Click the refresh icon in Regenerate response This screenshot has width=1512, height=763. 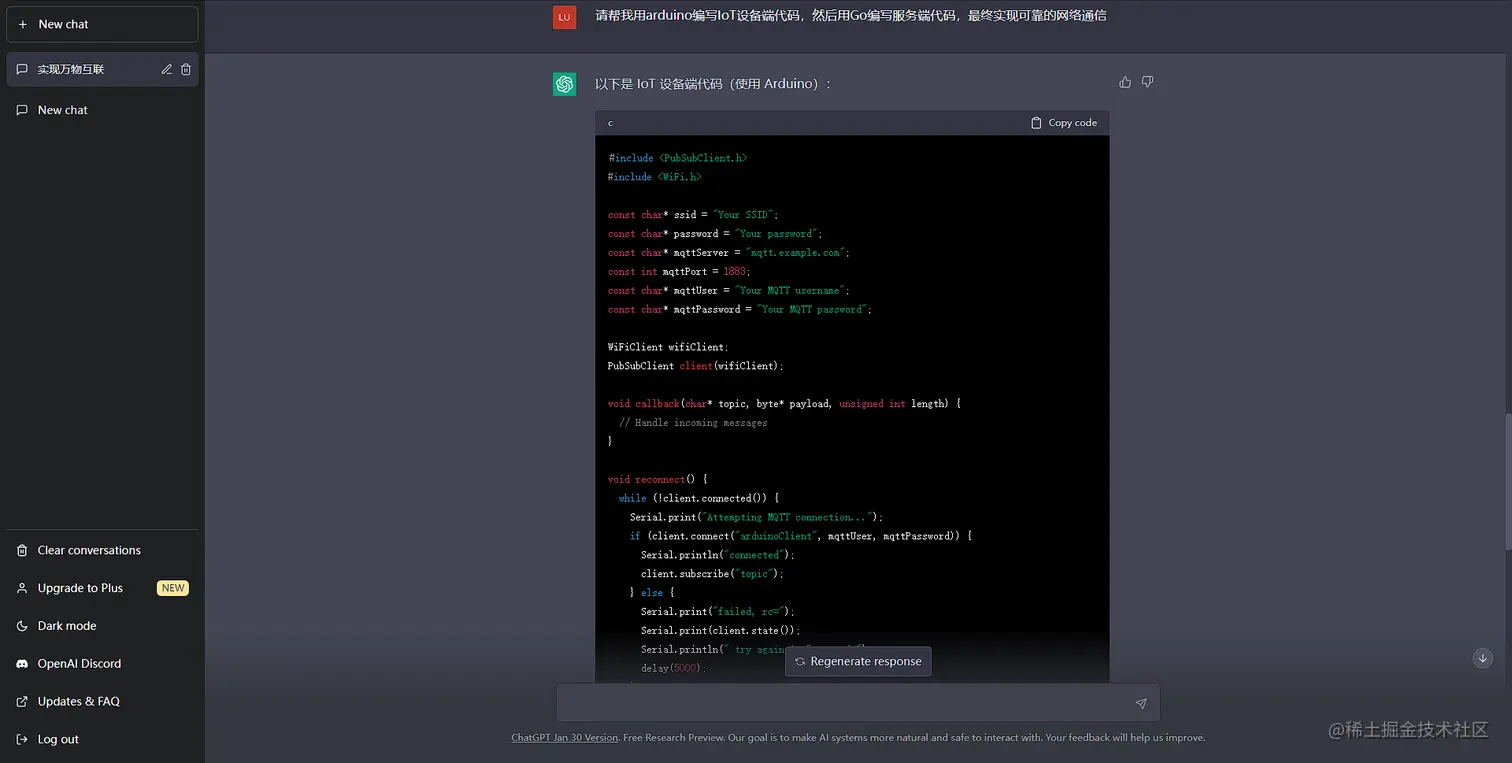[x=800, y=661]
